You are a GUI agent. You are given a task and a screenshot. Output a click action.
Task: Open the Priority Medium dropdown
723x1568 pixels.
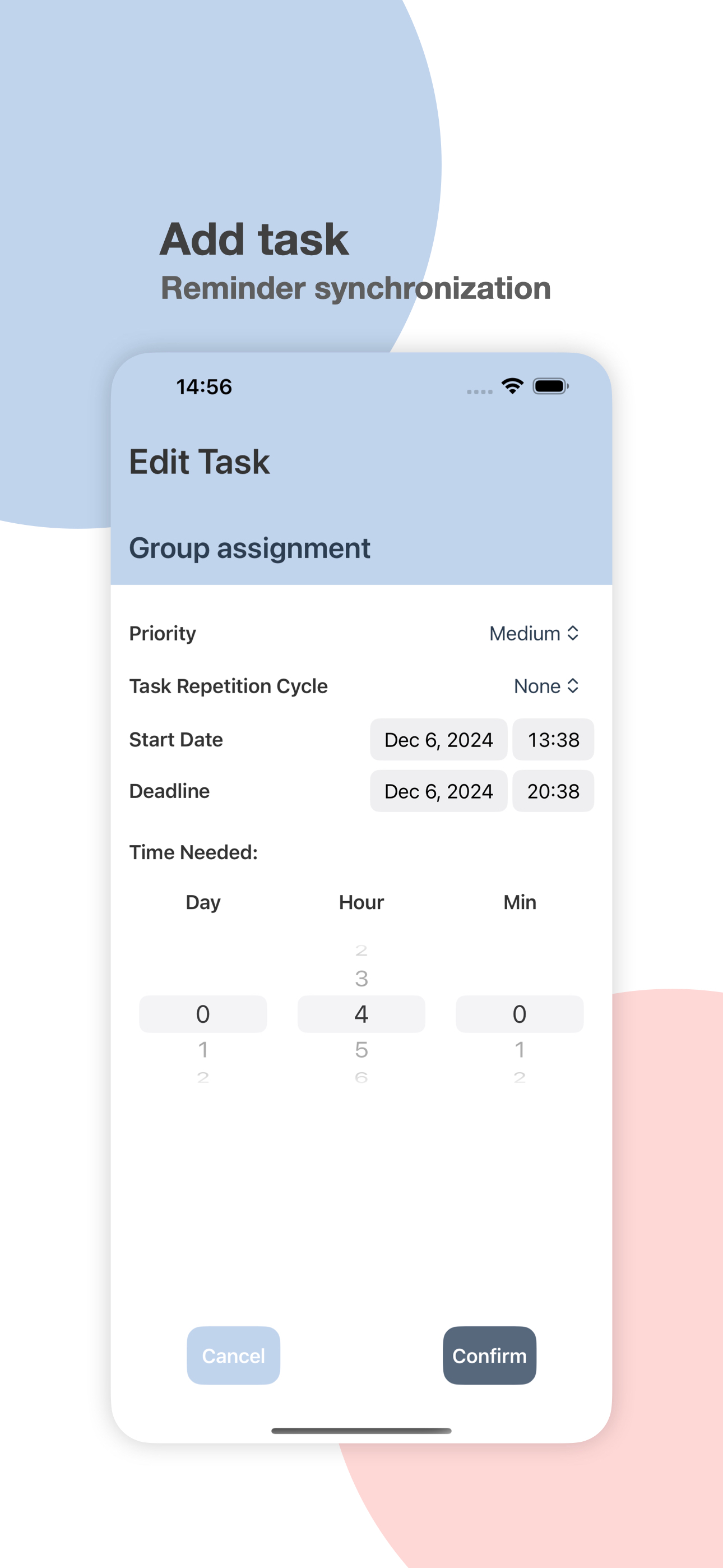pos(534,633)
